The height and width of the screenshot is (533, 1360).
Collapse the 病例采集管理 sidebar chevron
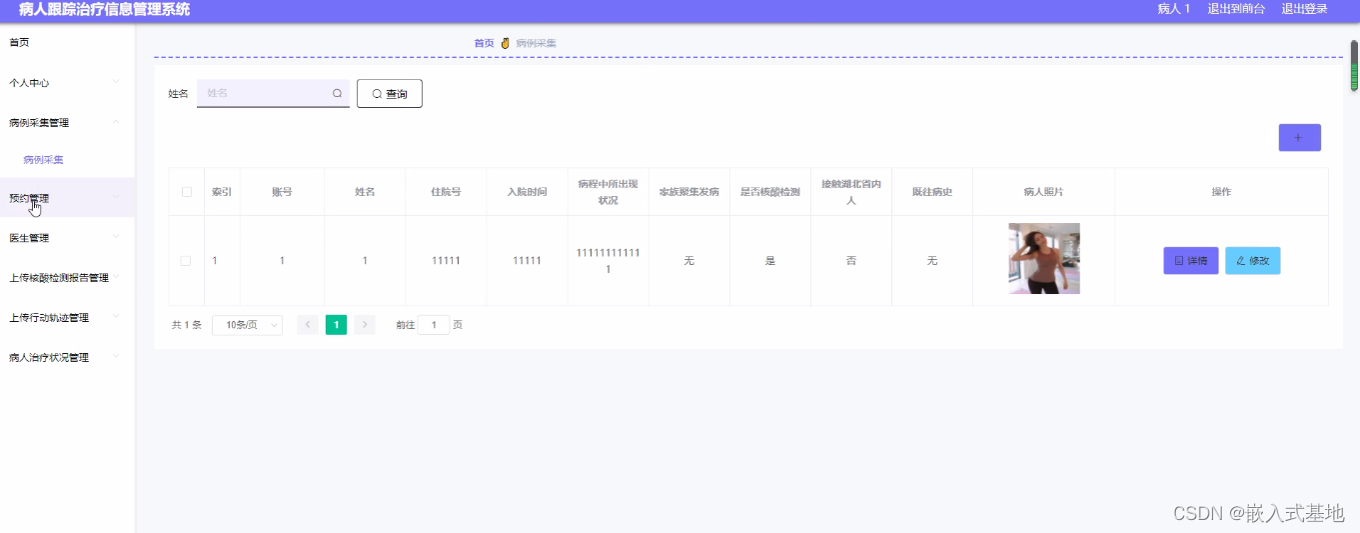[x=116, y=122]
